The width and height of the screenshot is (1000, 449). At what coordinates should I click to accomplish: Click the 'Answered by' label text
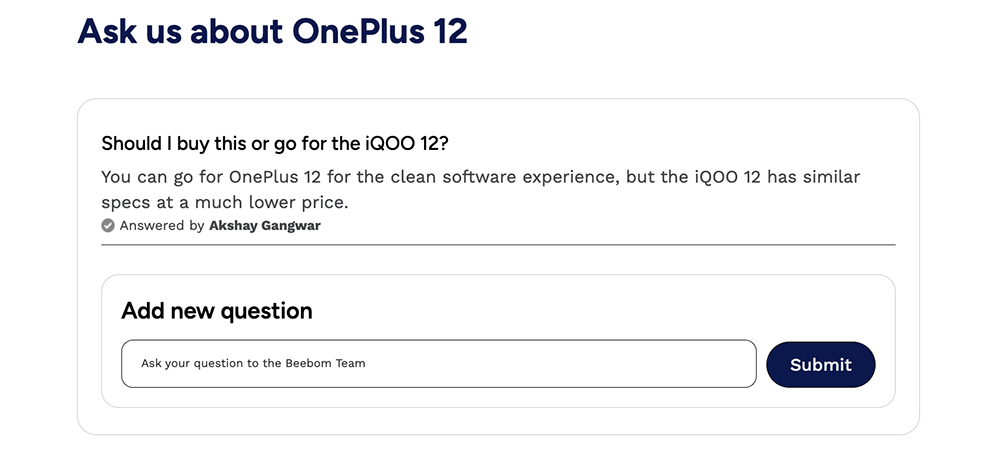162,226
